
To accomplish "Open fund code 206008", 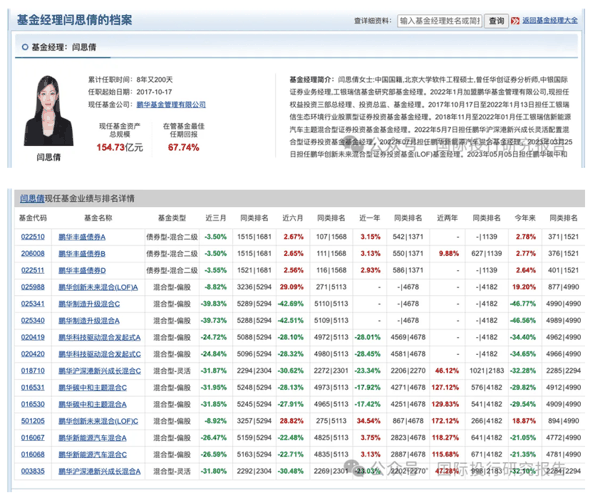I will tap(33, 254).
